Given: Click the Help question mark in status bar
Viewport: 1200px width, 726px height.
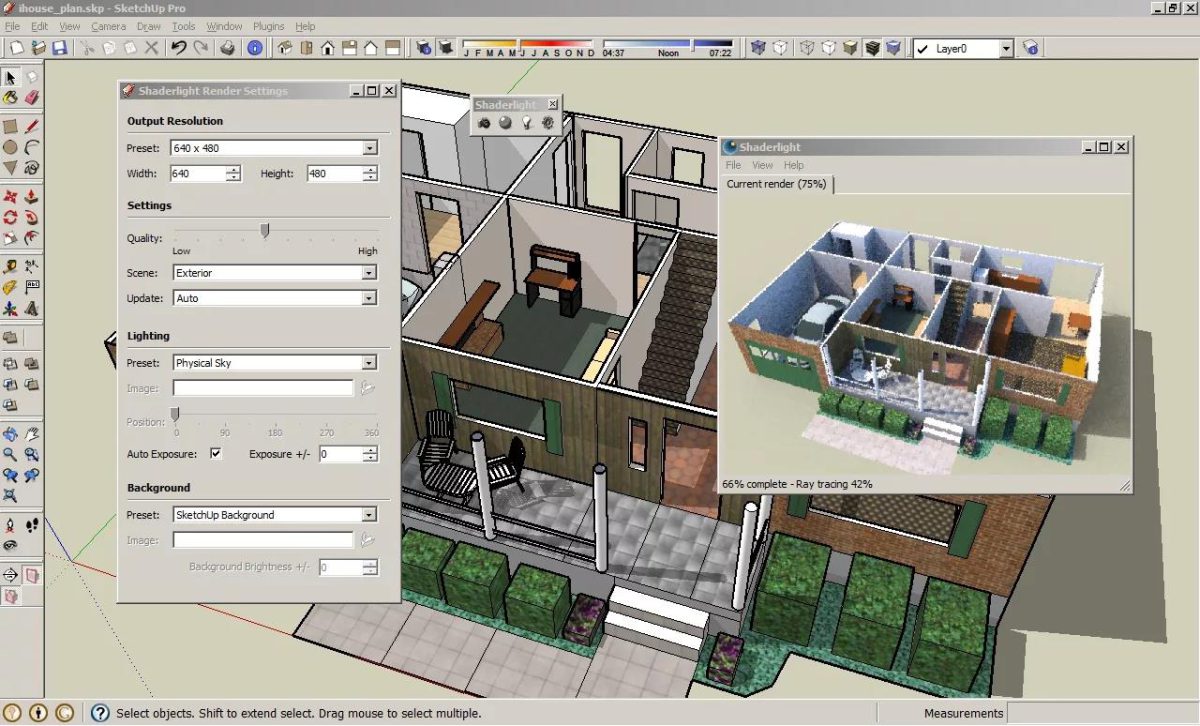Looking at the screenshot, I should coord(98,713).
